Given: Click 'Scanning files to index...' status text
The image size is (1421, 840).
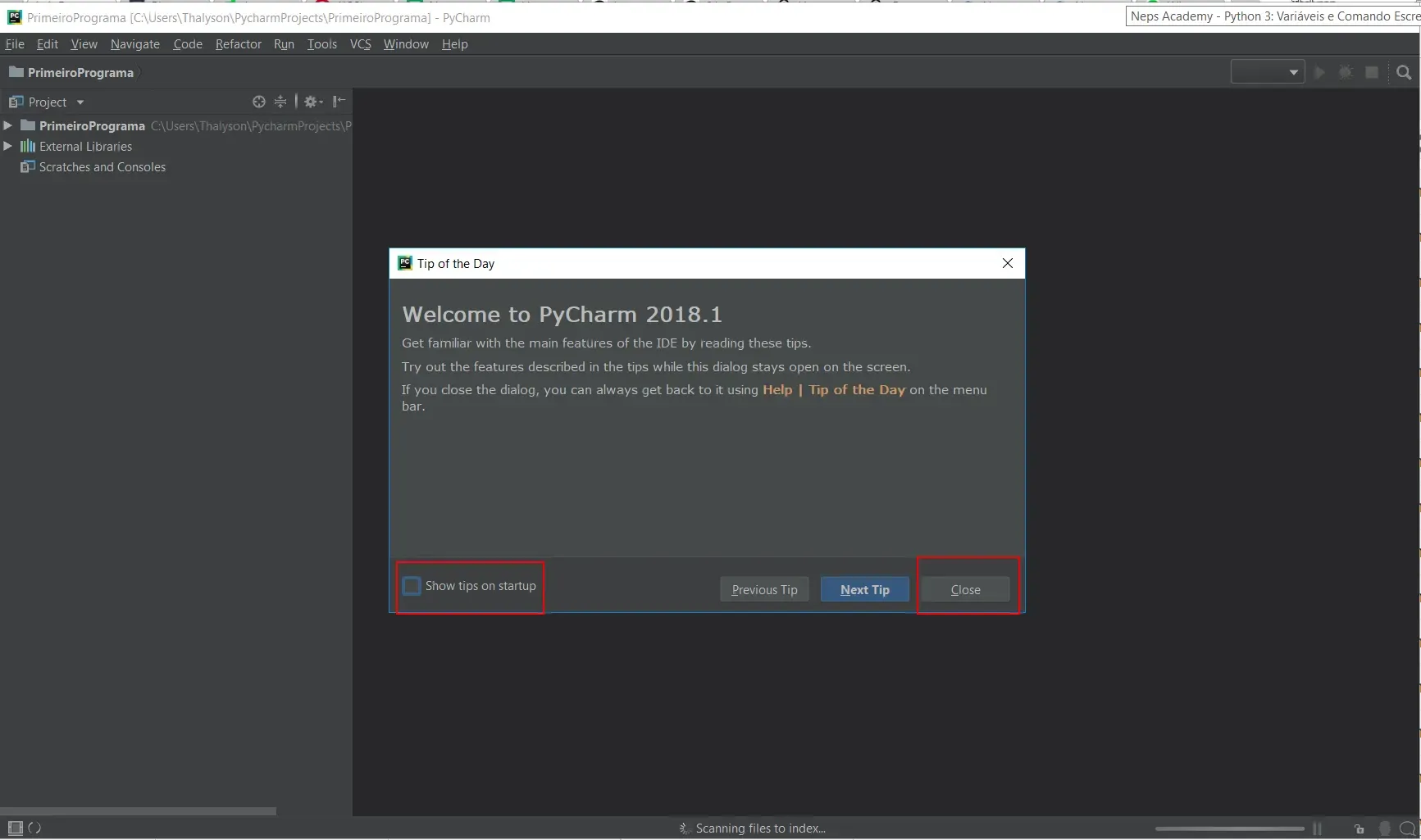Looking at the screenshot, I should (x=761, y=829).
